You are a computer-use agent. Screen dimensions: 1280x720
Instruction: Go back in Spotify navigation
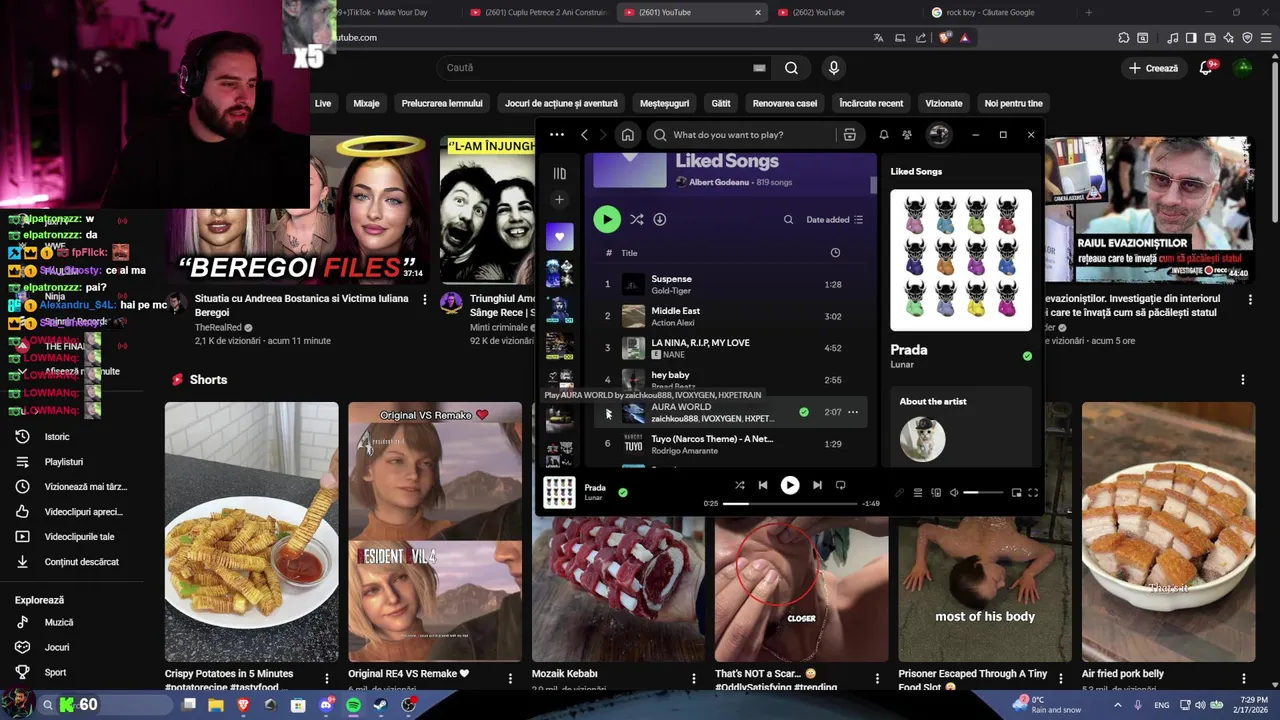(585, 135)
